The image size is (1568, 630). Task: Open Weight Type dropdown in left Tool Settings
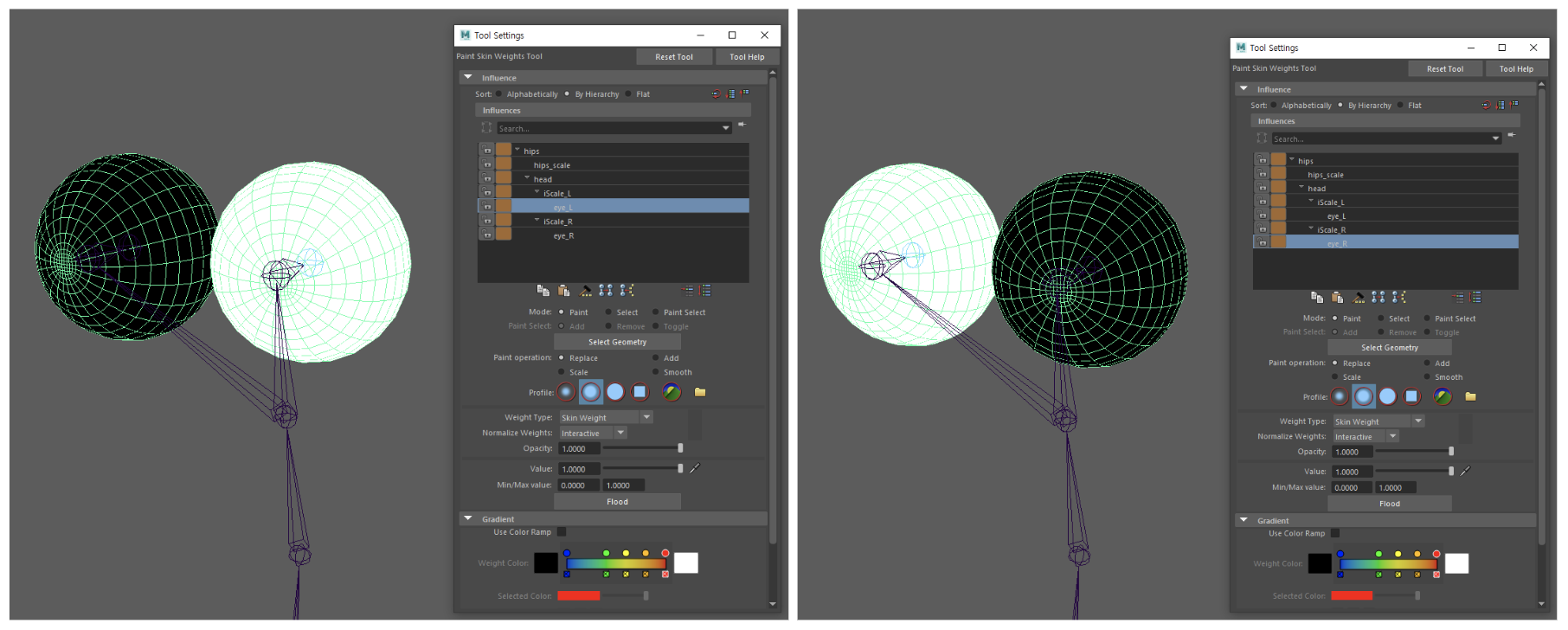(x=606, y=418)
